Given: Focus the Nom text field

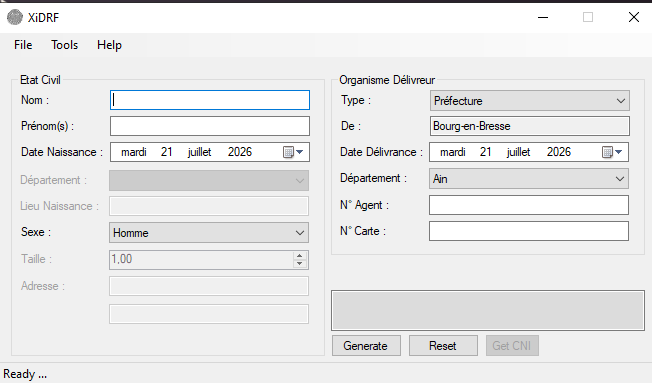Looking at the screenshot, I should (210, 100).
